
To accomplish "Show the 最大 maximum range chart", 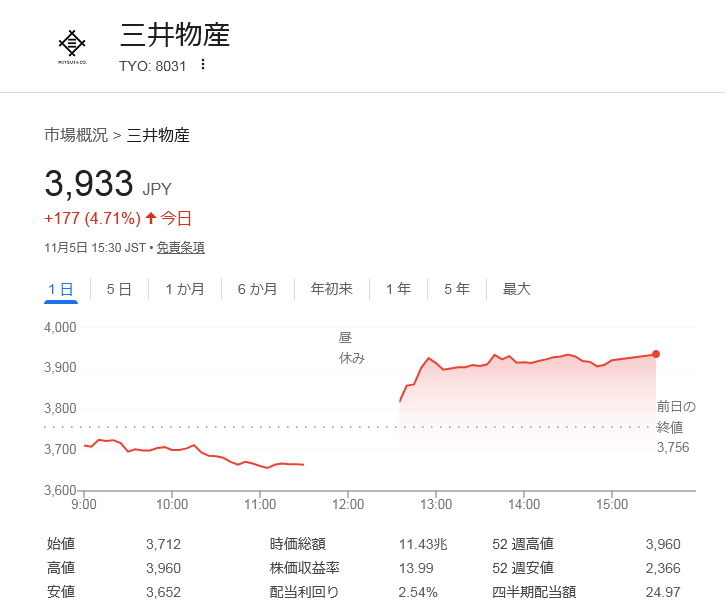I will [516, 289].
